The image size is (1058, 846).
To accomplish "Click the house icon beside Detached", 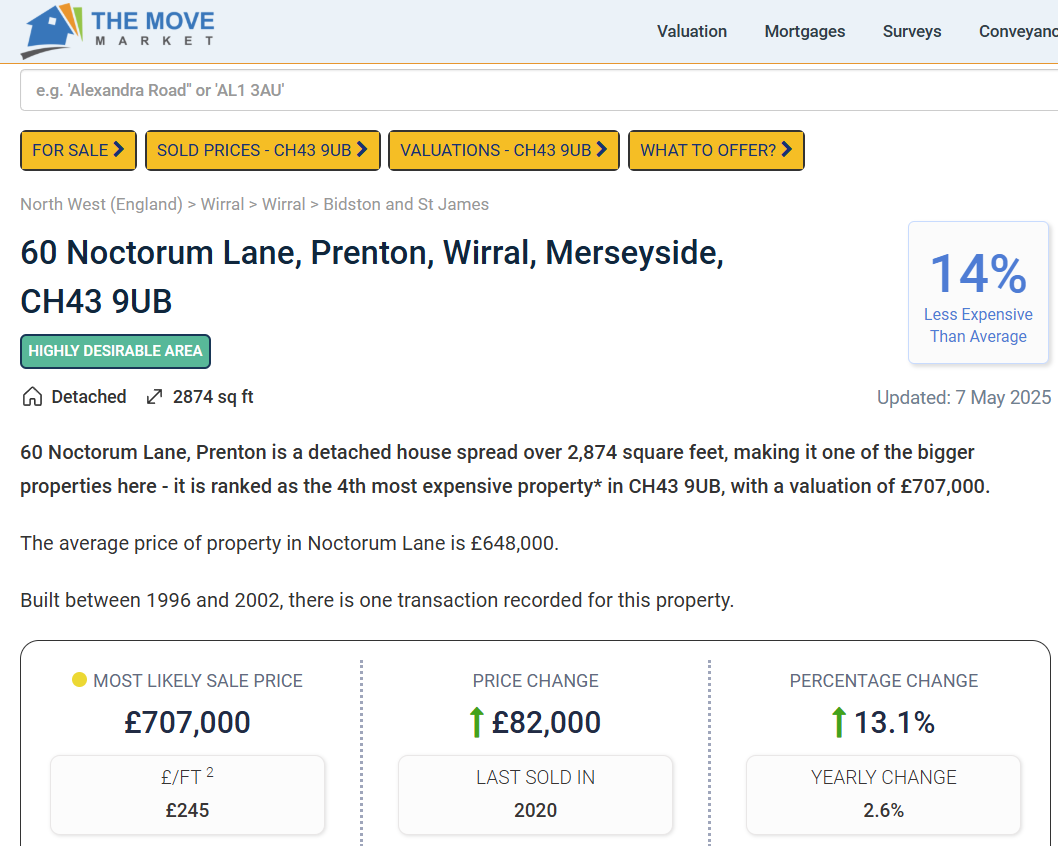I will point(32,397).
